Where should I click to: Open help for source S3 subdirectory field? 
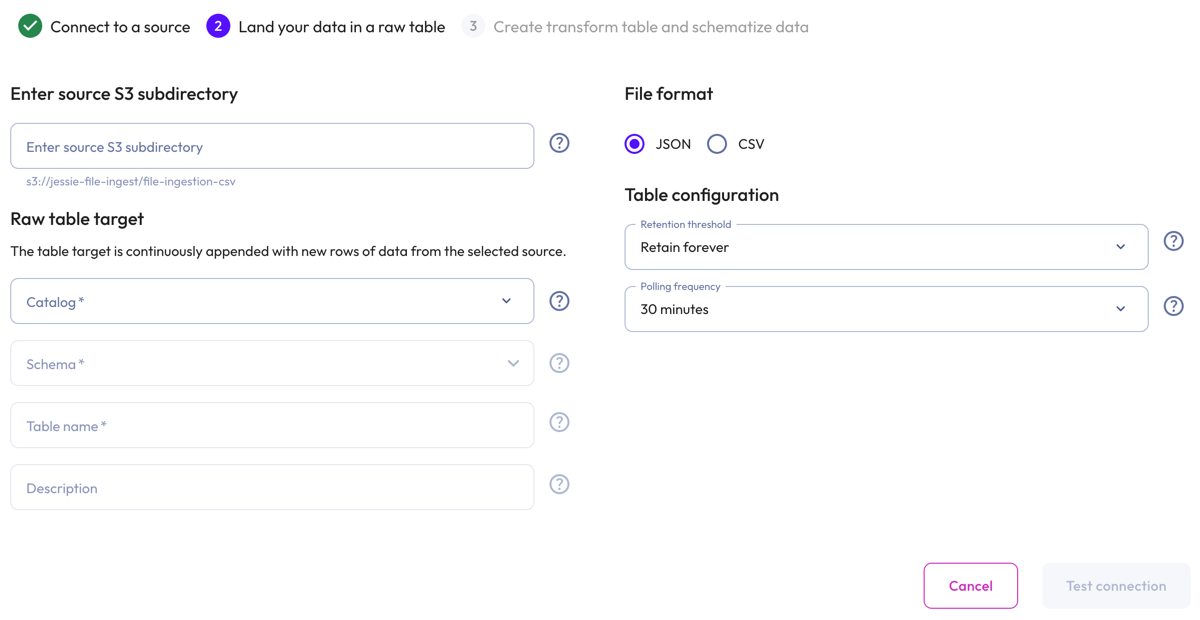coord(559,143)
